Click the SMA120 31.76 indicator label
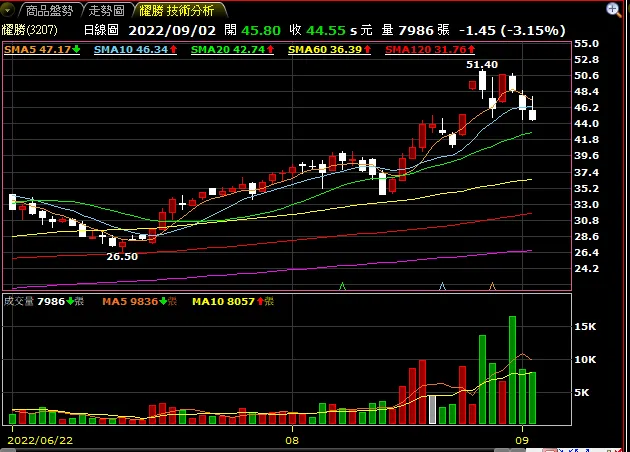 tap(430, 50)
